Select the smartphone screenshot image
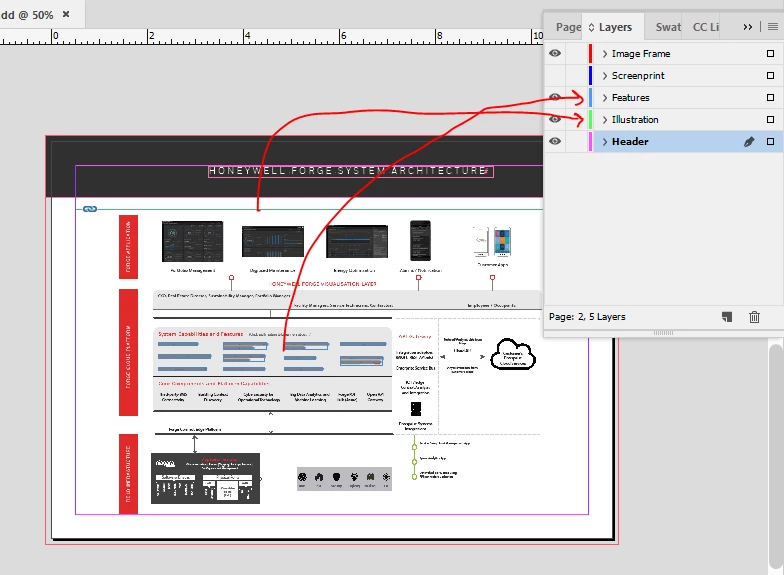Viewport: 784px width, 575px height. 420,240
